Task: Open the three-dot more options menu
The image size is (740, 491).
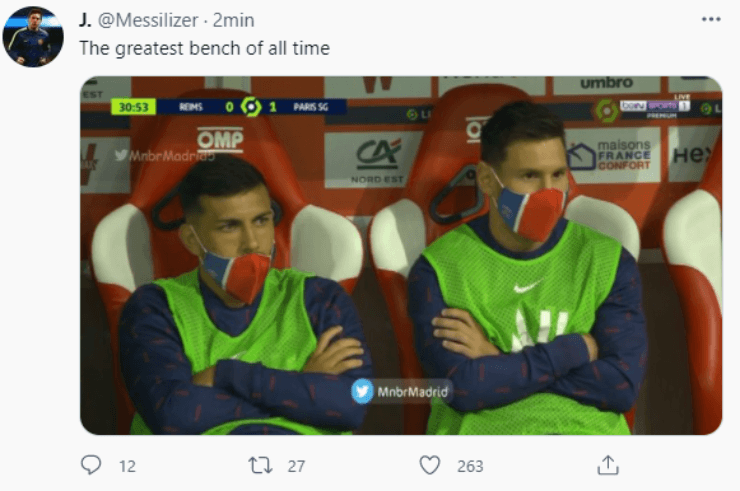Action: pos(711,19)
